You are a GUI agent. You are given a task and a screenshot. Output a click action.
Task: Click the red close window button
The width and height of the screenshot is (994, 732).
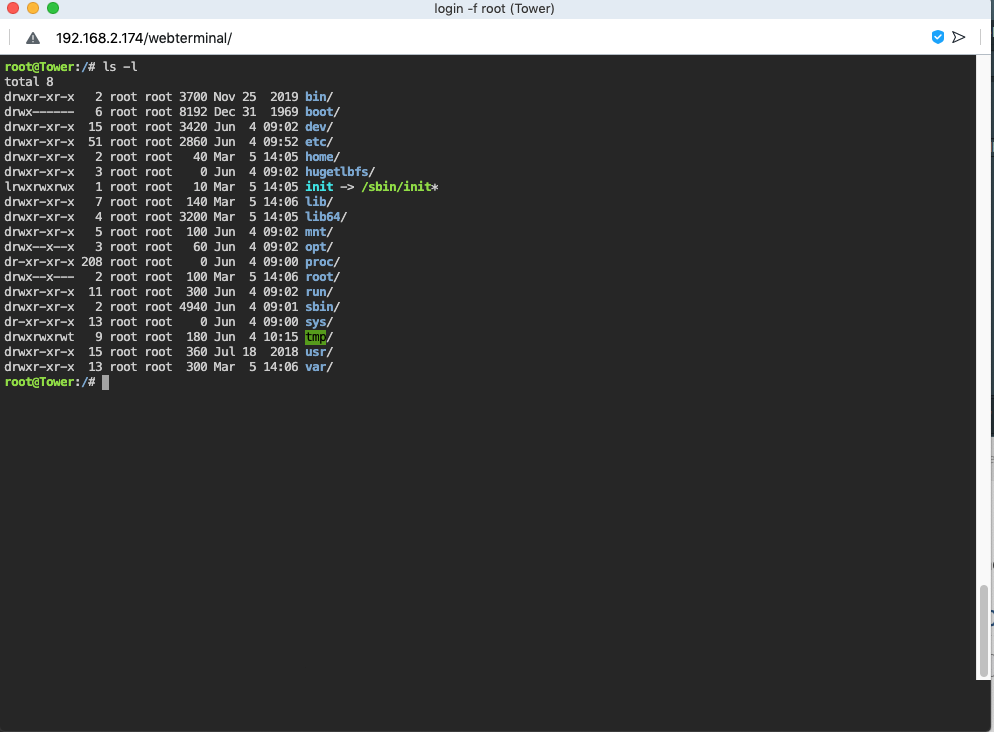pos(13,8)
